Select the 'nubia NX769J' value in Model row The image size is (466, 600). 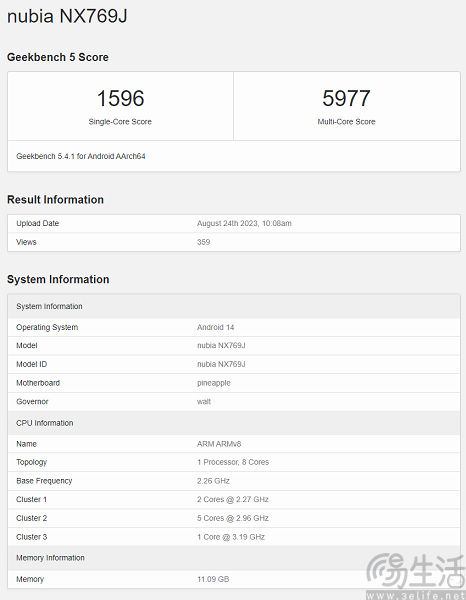(221, 346)
